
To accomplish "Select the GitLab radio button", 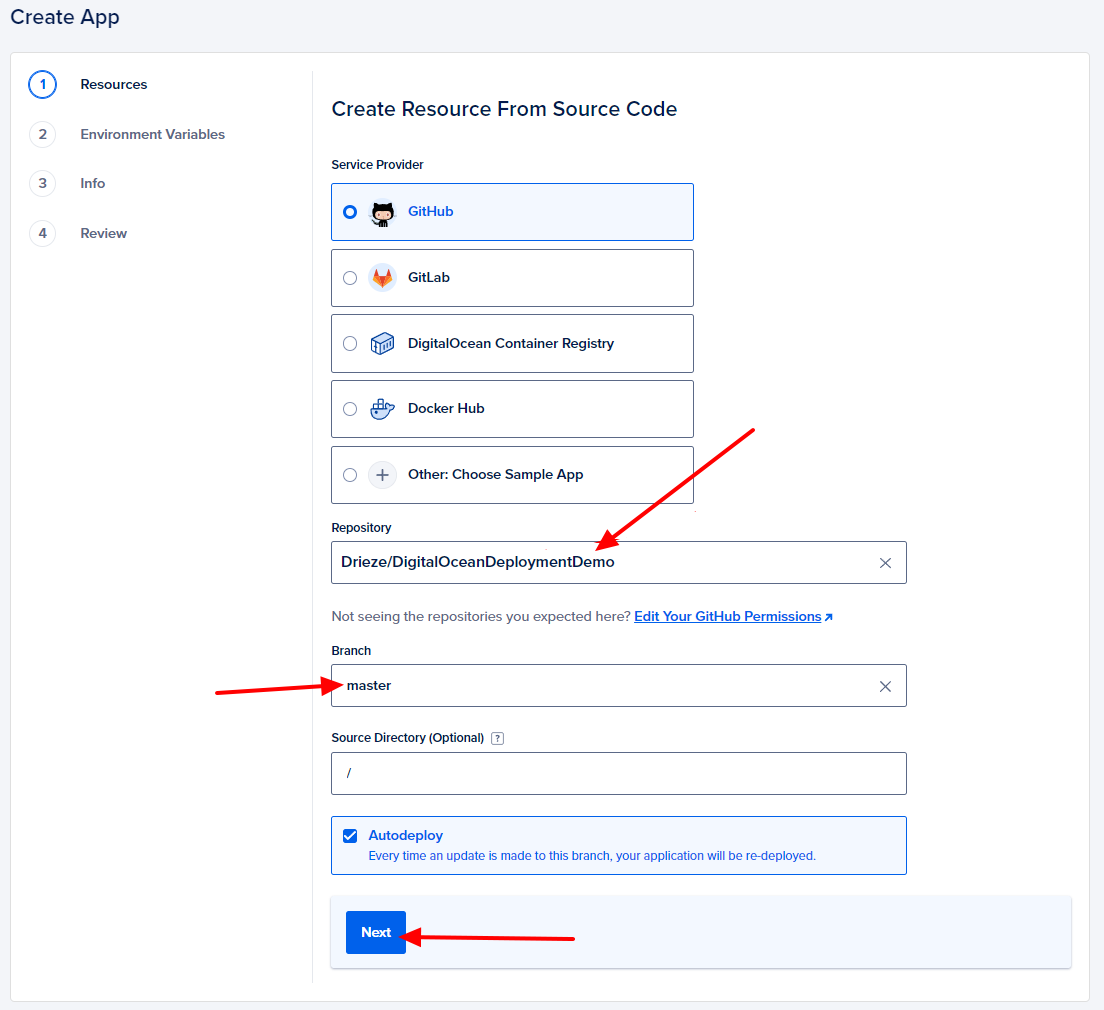I will [350, 278].
